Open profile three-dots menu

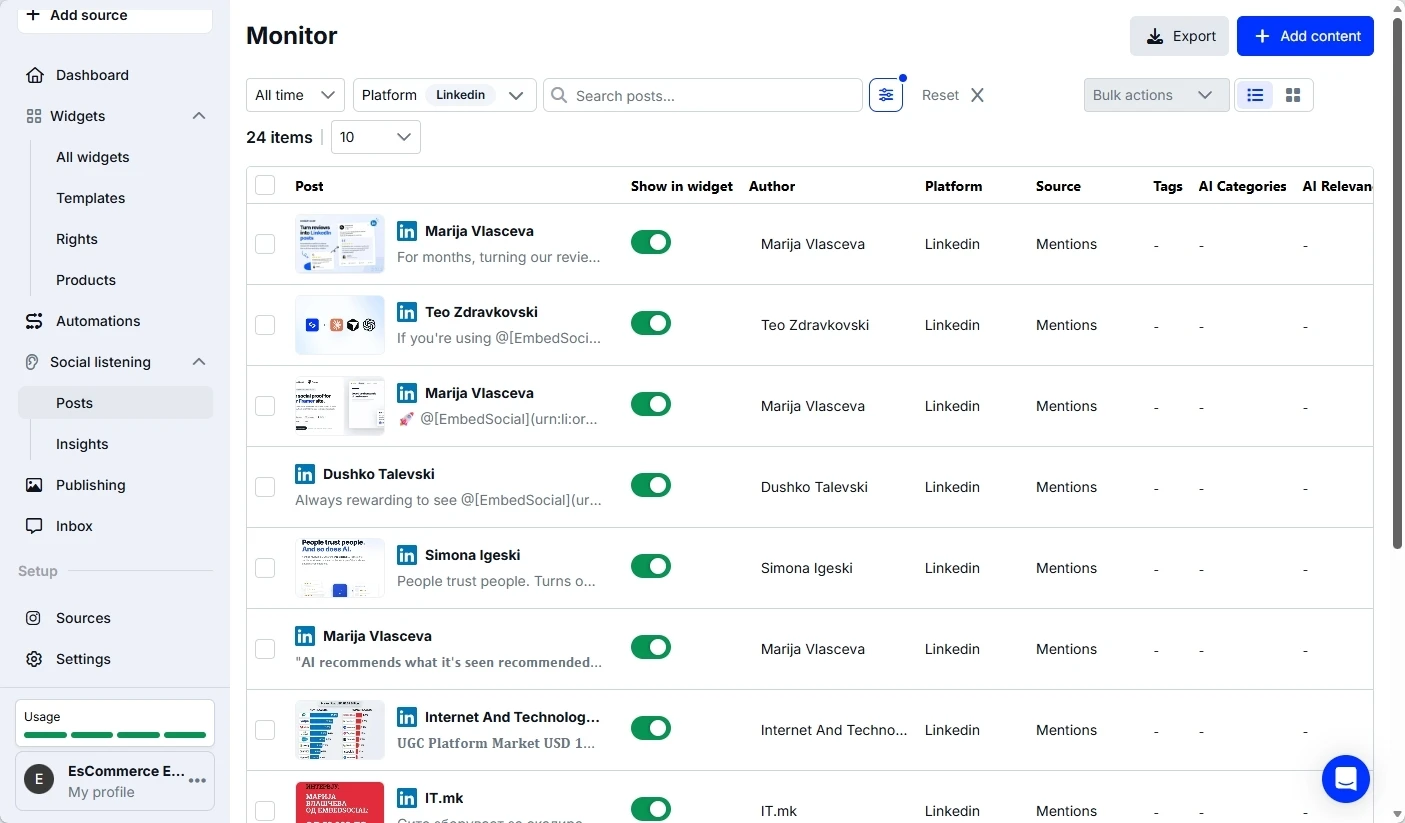198,781
